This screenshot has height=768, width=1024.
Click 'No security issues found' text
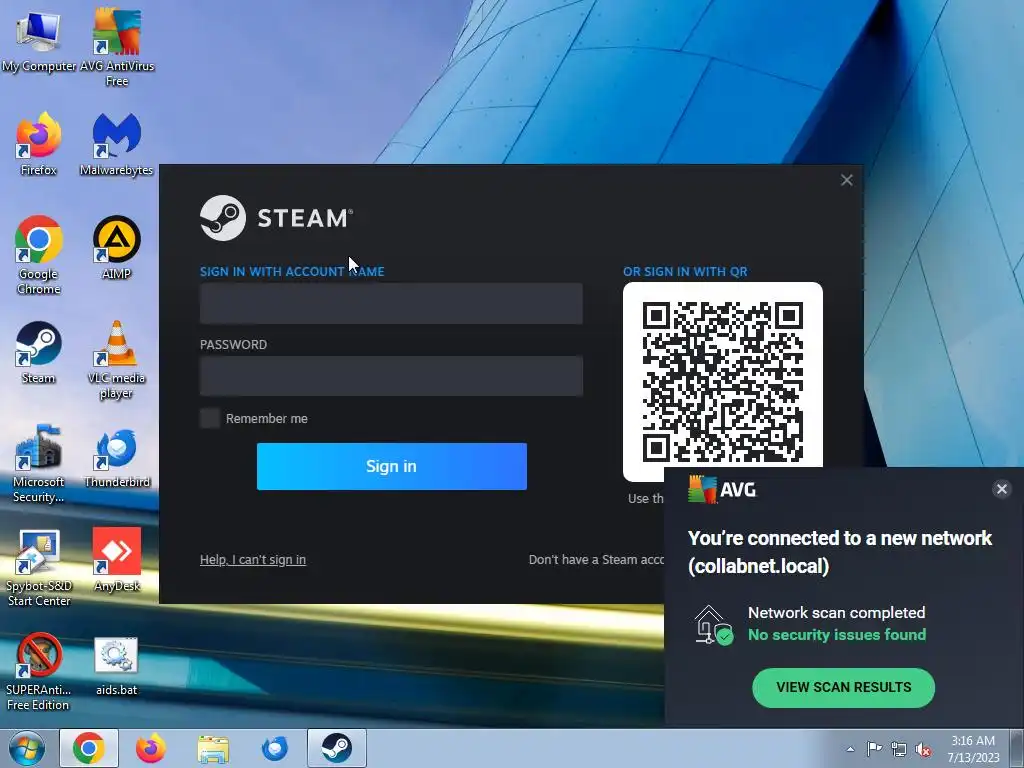[x=837, y=635]
